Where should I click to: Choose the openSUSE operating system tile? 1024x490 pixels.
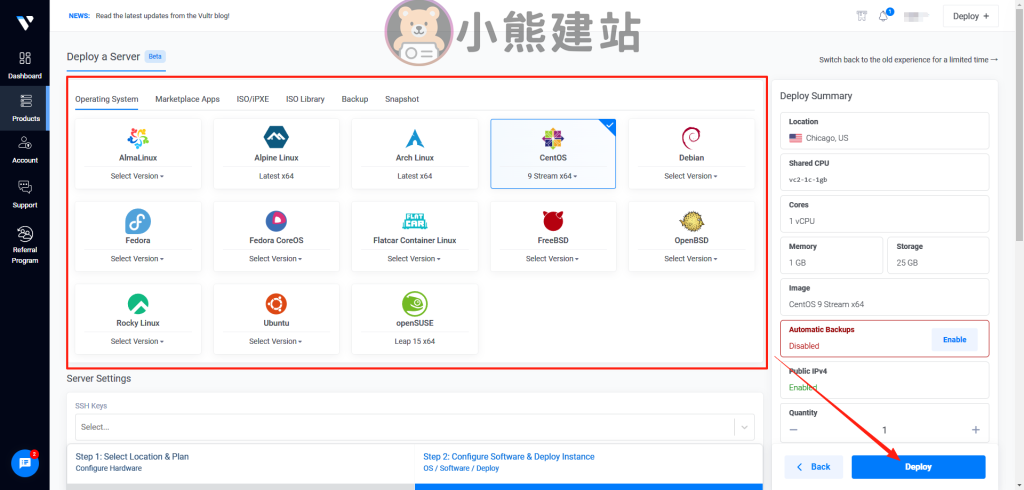pos(414,318)
